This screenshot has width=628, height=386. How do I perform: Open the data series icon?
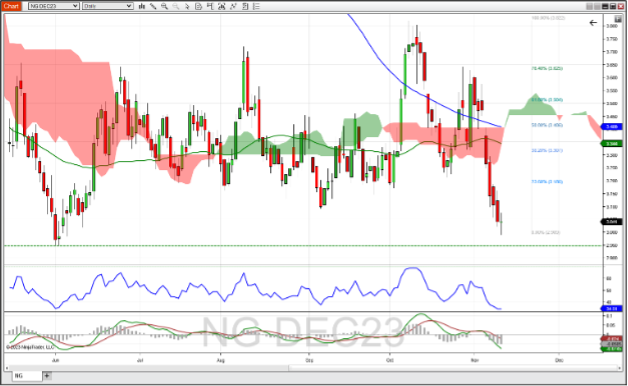point(198,6)
